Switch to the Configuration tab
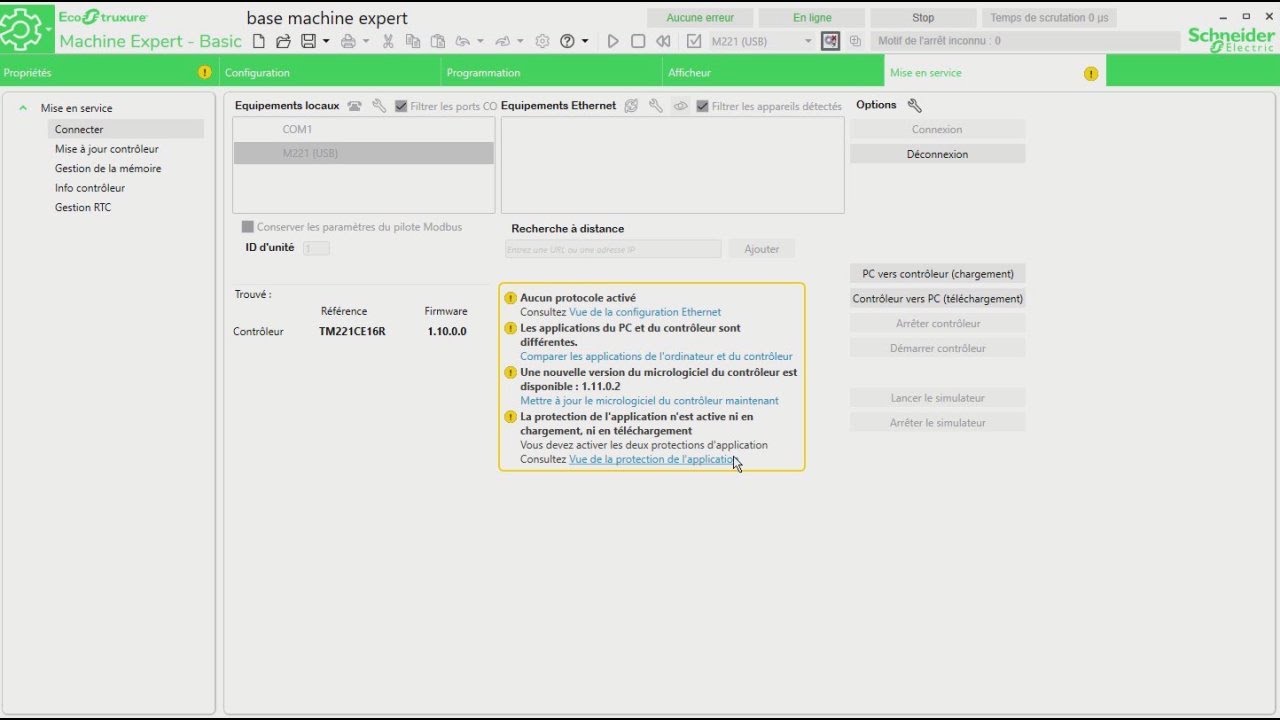Screen dimensions: 1280x720 pos(330,72)
